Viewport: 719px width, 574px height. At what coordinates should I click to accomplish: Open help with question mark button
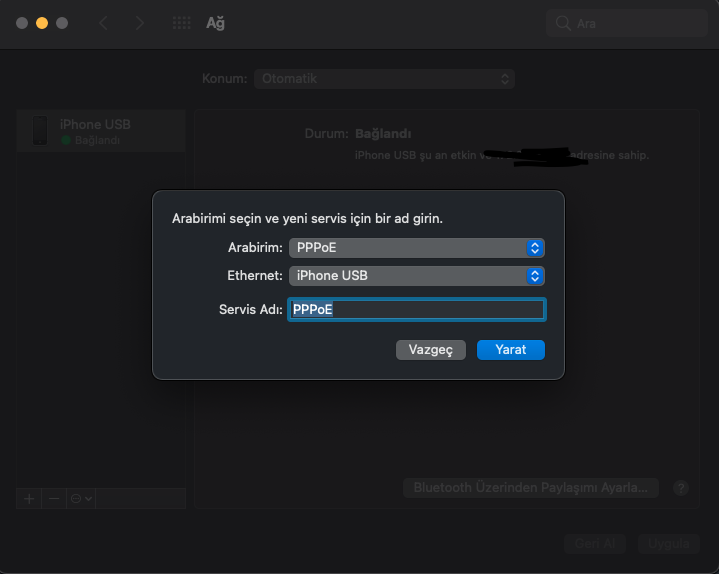[681, 488]
